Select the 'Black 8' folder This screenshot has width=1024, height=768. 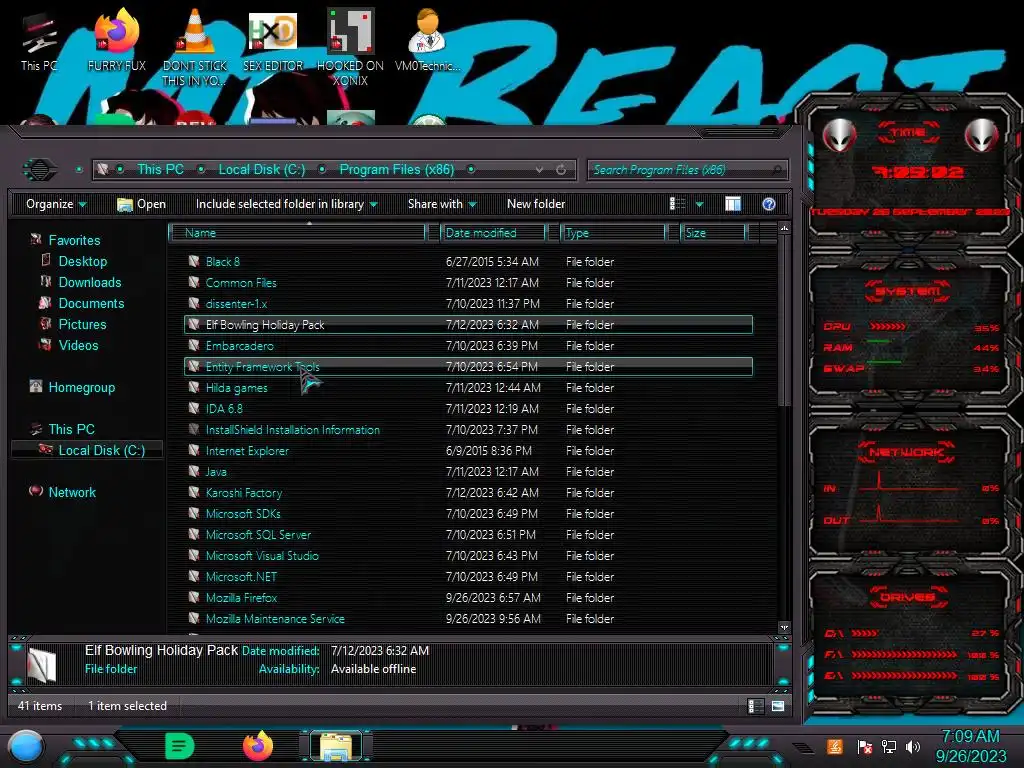tap(468, 261)
